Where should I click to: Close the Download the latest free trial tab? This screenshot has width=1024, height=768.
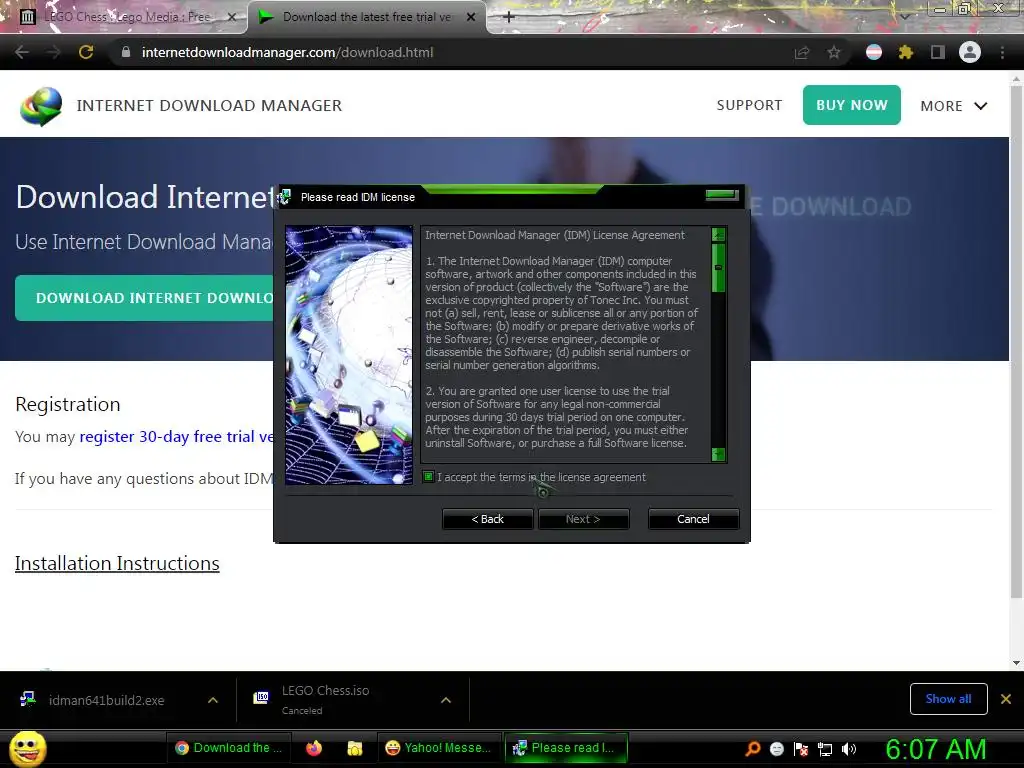click(x=471, y=18)
